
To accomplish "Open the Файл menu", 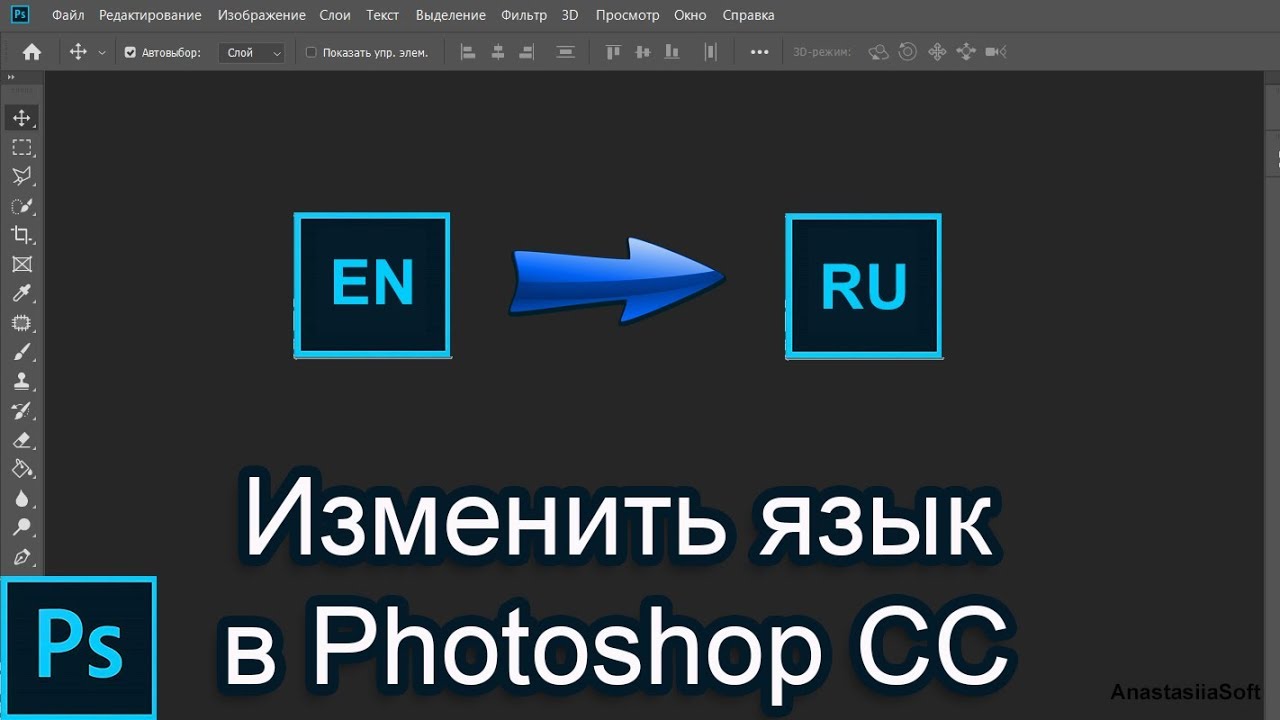I will (68, 15).
